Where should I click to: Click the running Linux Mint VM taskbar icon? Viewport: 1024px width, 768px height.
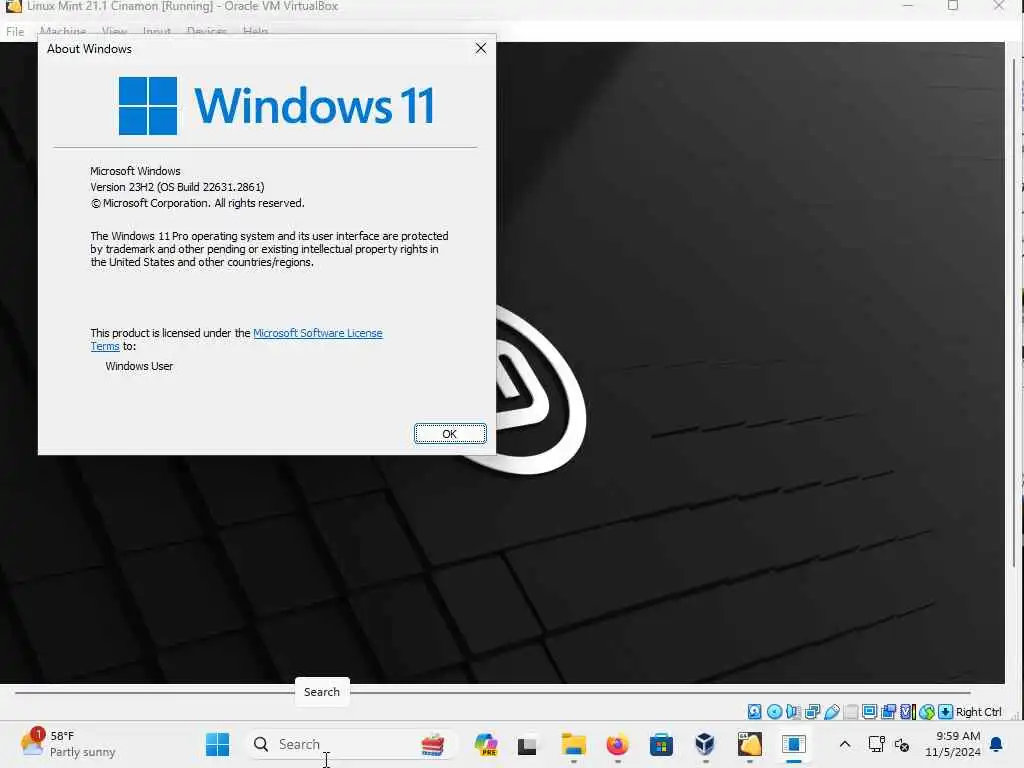pyautogui.click(x=750, y=744)
